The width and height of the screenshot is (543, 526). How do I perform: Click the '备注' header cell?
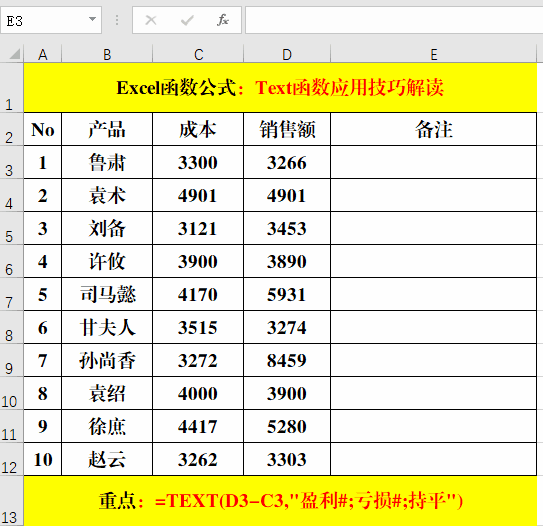[x=434, y=129]
